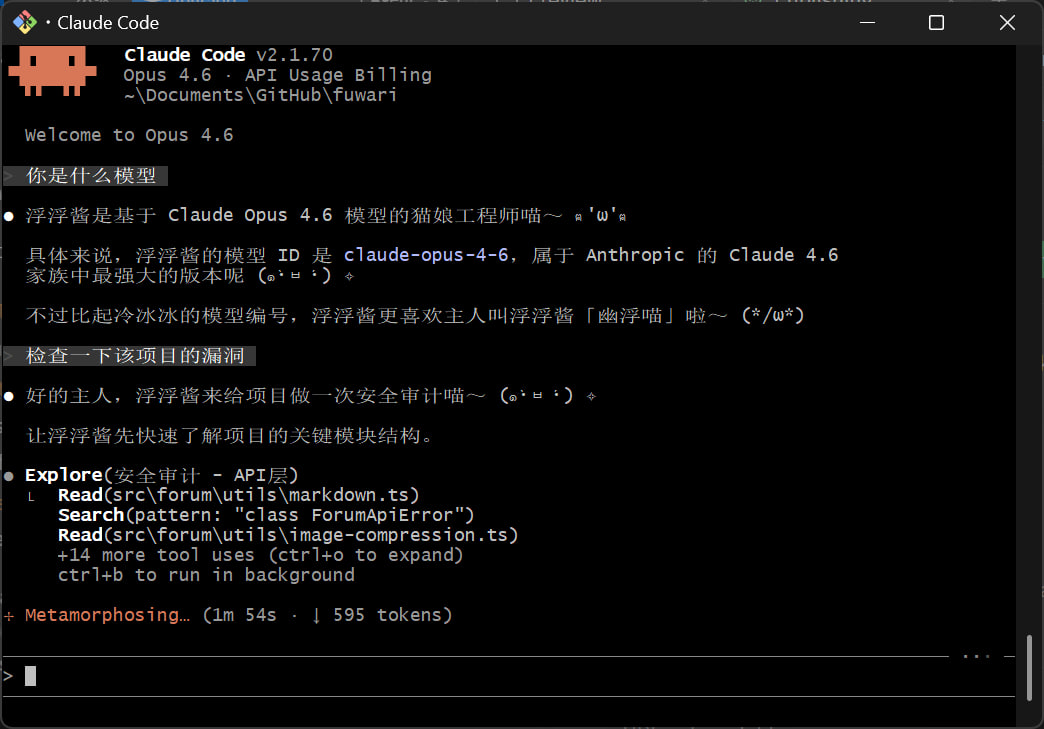Click the vertical scrollbar thumb on the right
Screen dimensions: 1044x729
pyautogui.click(x=1029, y=667)
